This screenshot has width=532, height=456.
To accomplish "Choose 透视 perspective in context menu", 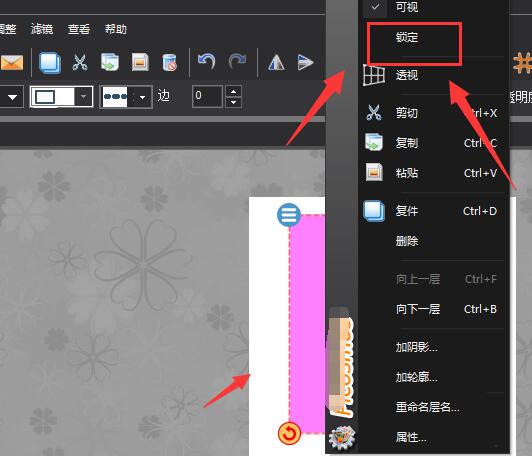I will 434,75.
